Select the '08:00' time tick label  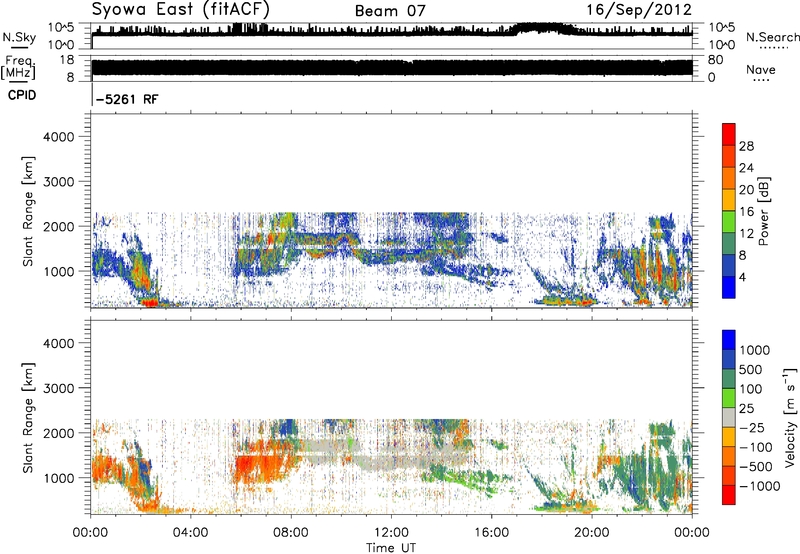[x=291, y=533]
